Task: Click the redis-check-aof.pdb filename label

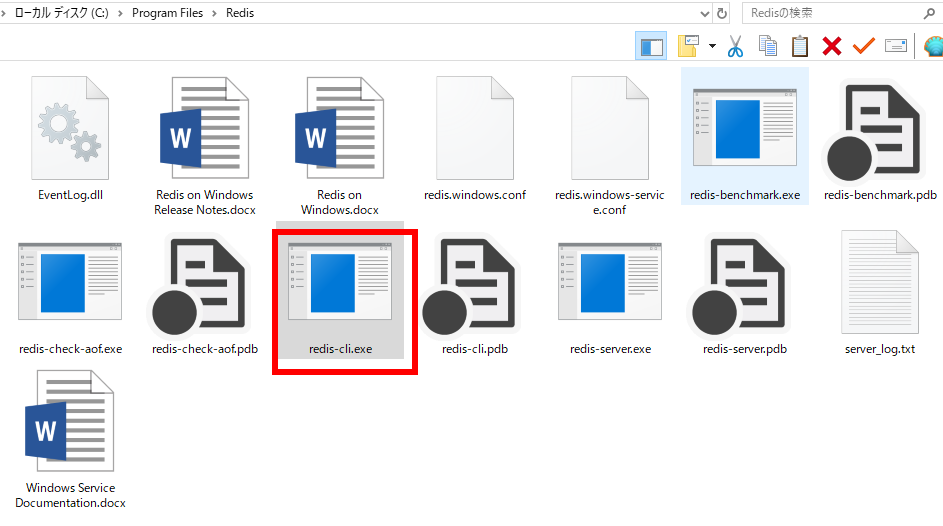Action: (x=205, y=349)
